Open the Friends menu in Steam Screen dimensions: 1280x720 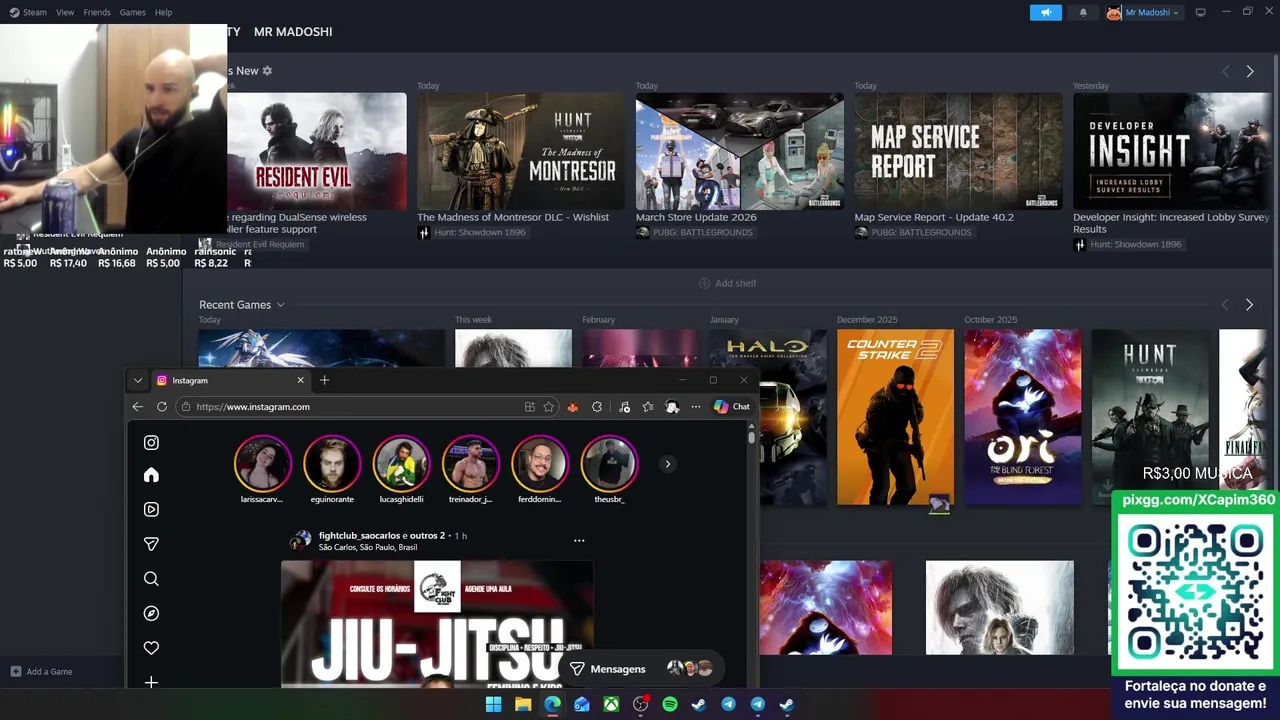pyautogui.click(x=97, y=12)
